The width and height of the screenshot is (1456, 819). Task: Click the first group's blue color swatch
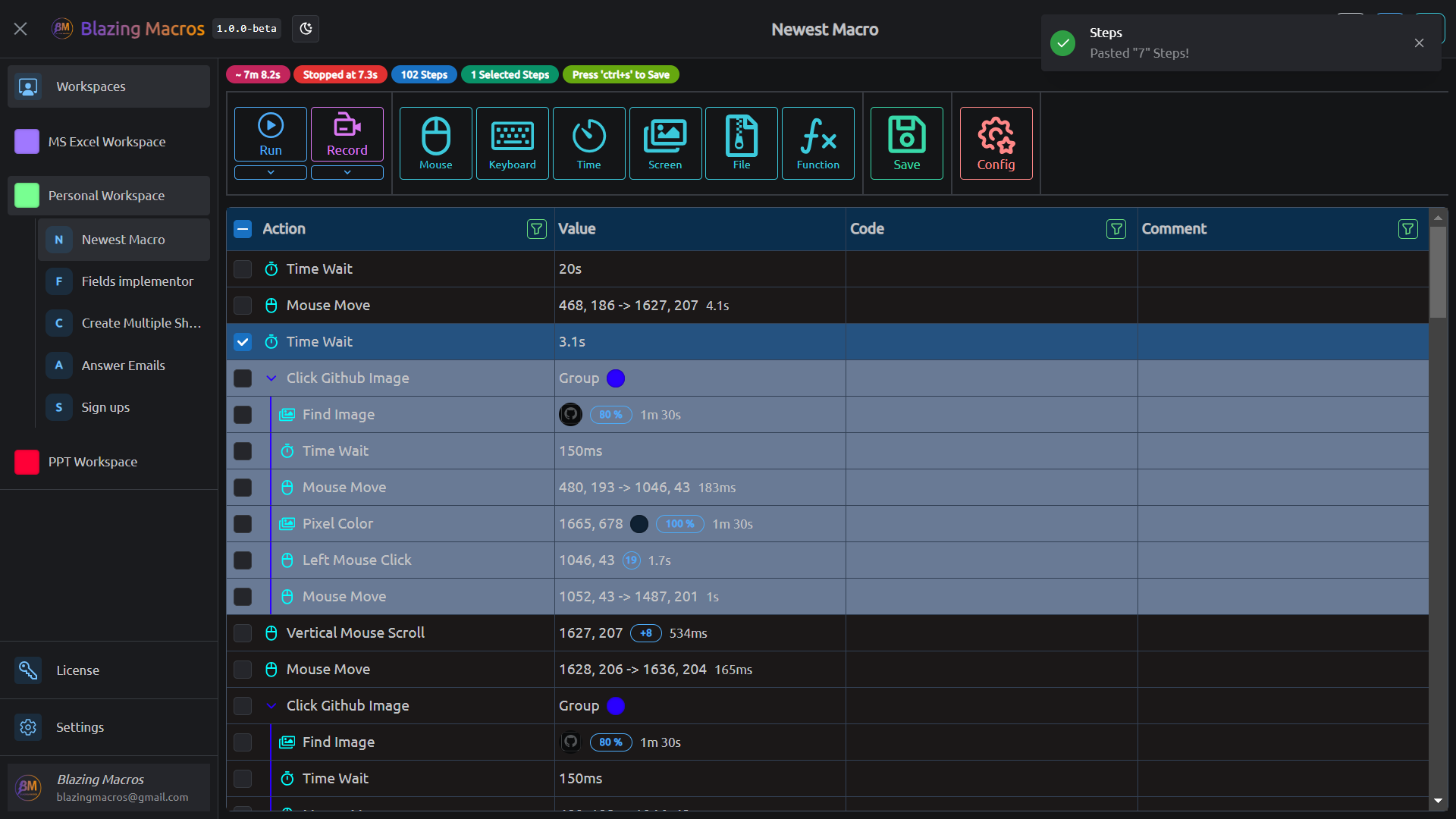pyautogui.click(x=616, y=378)
